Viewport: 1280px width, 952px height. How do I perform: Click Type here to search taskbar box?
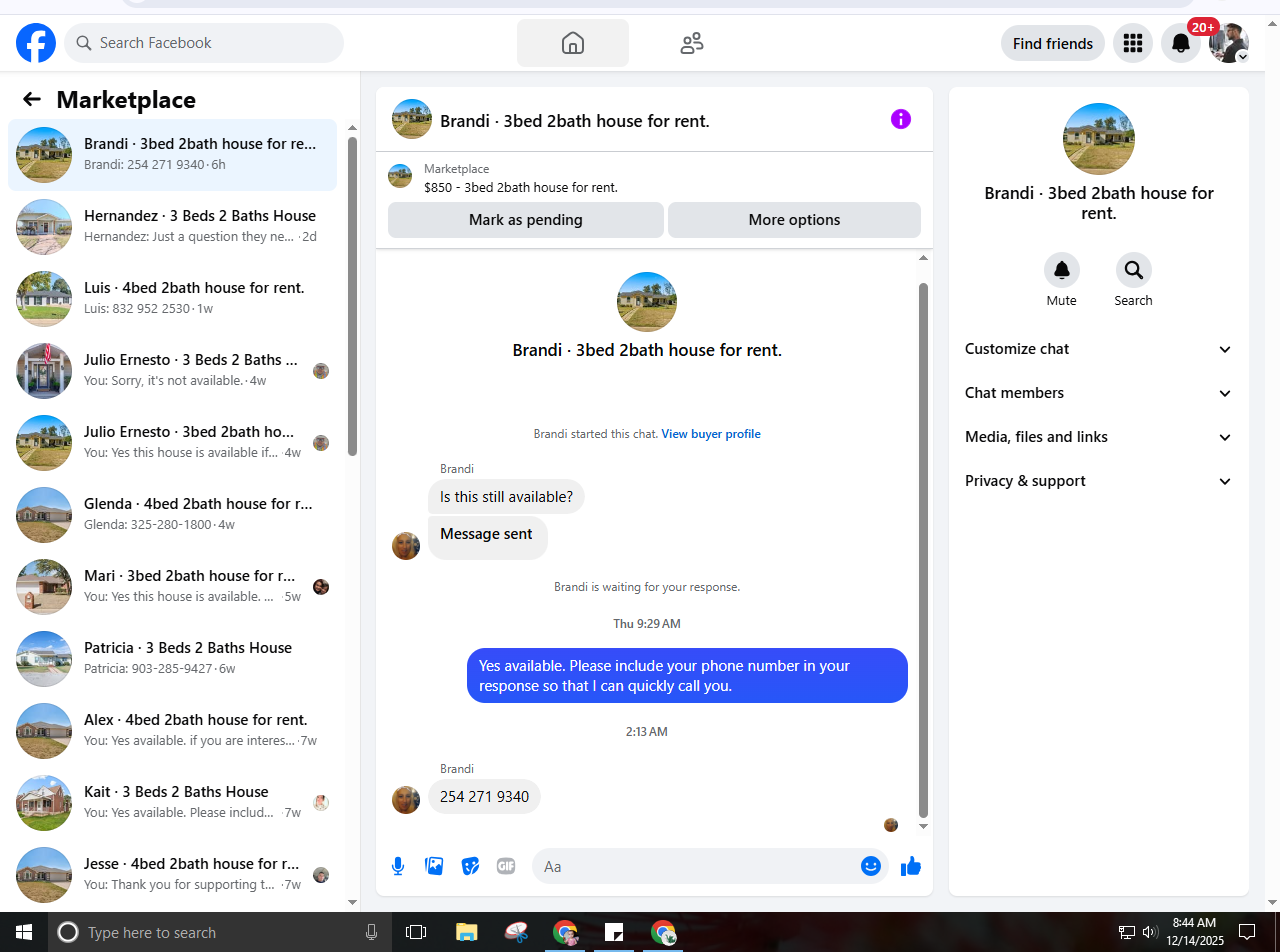[220, 932]
